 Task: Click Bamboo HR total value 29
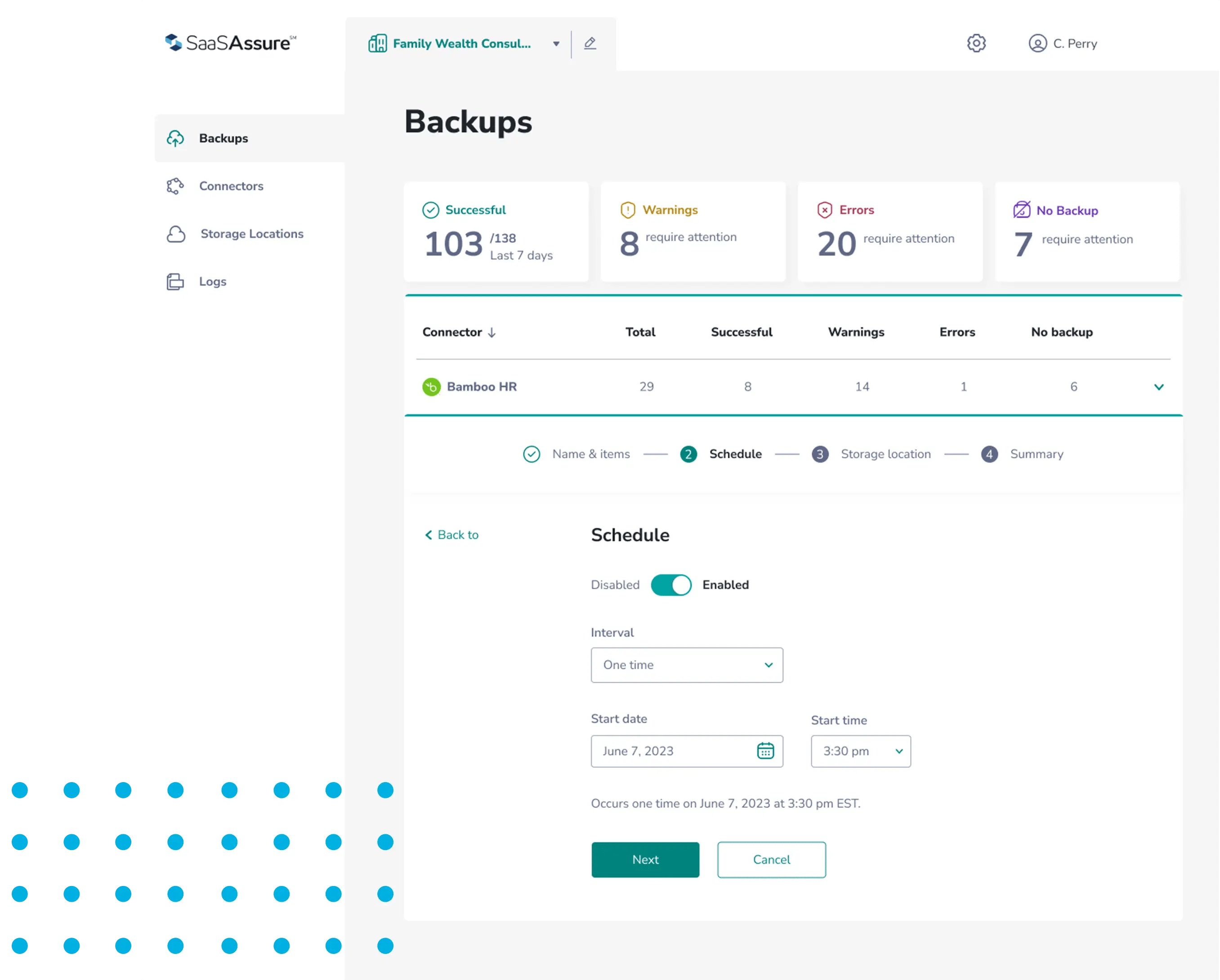[647, 386]
